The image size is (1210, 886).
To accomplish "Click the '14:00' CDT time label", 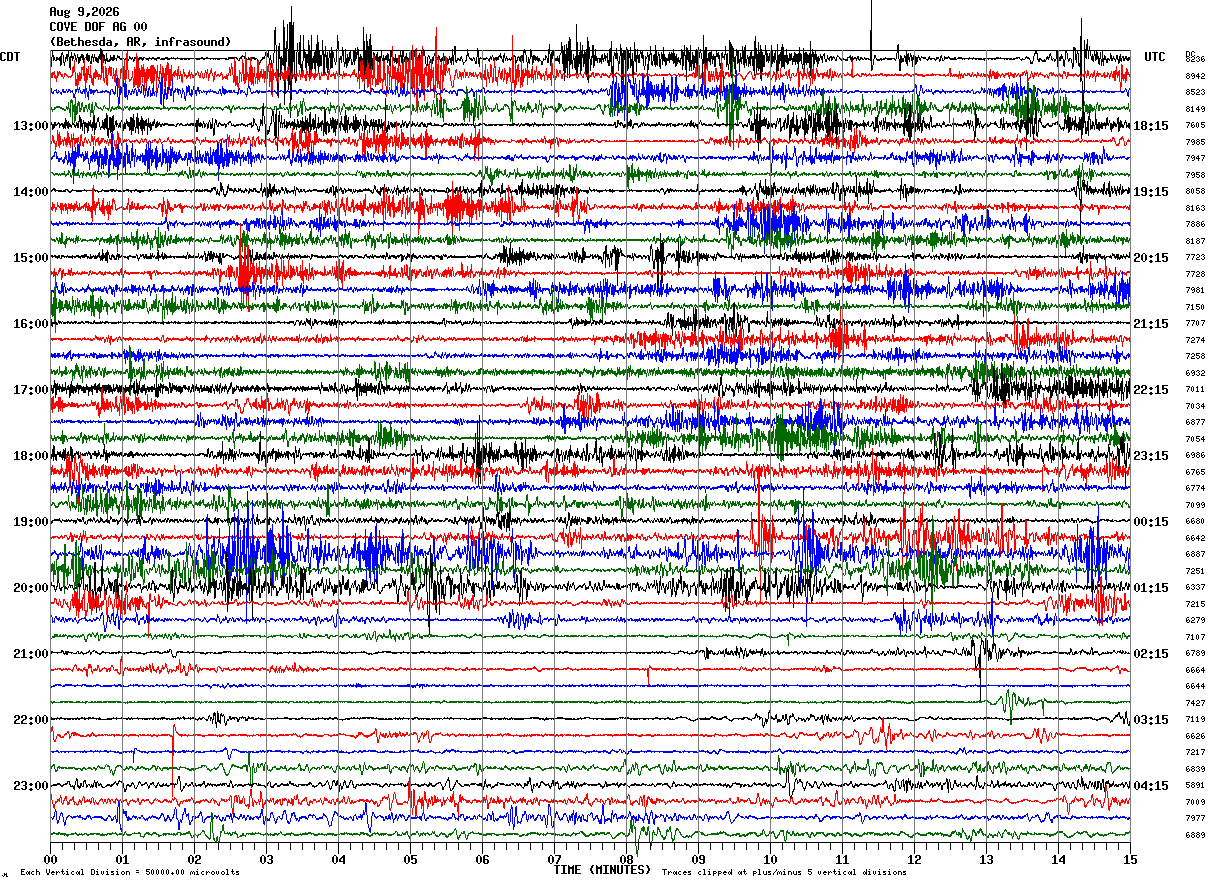I will point(30,192).
